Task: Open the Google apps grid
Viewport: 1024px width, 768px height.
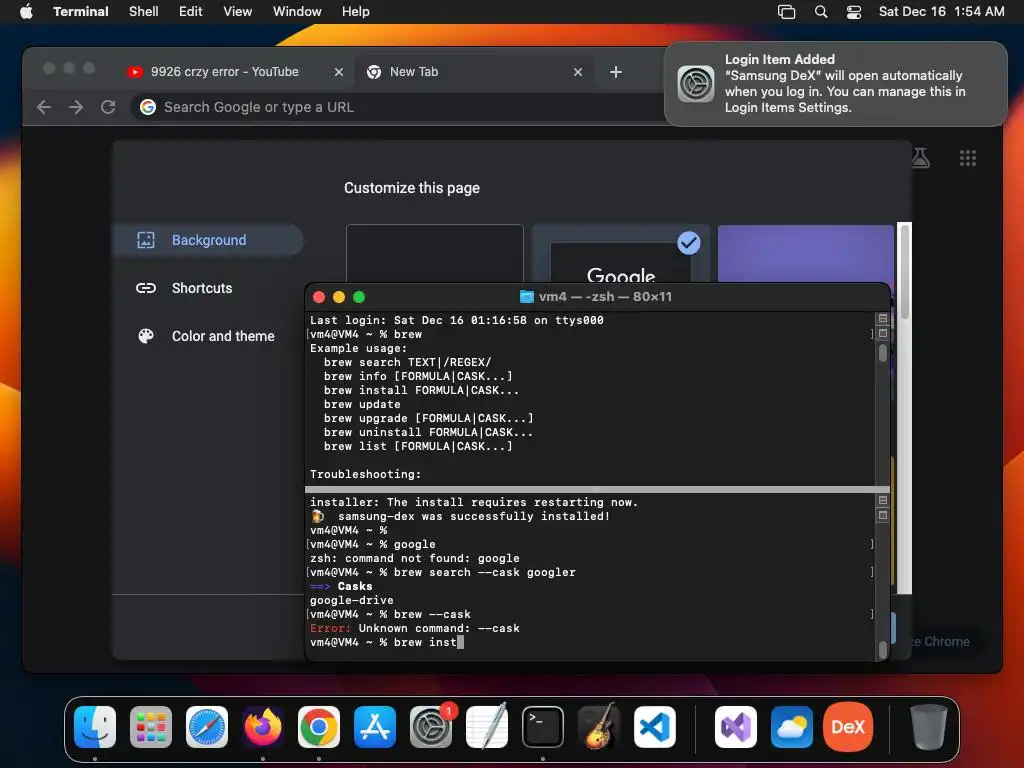Action: coord(967,158)
